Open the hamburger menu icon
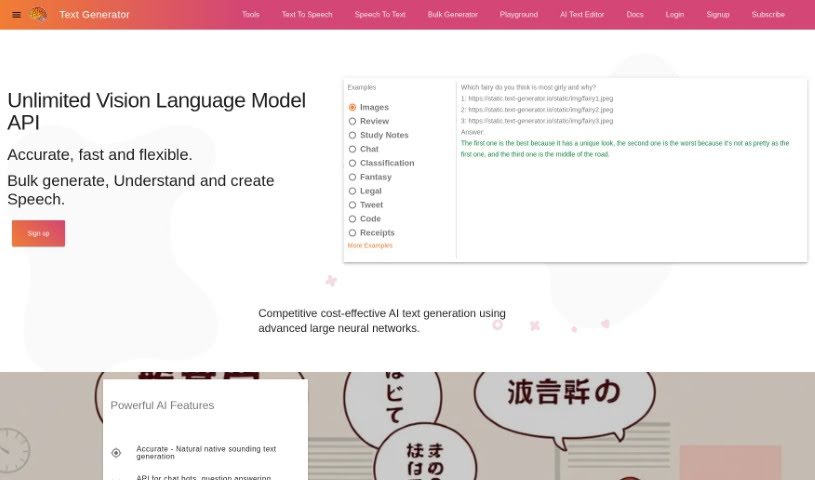 pyautogui.click(x=16, y=15)
